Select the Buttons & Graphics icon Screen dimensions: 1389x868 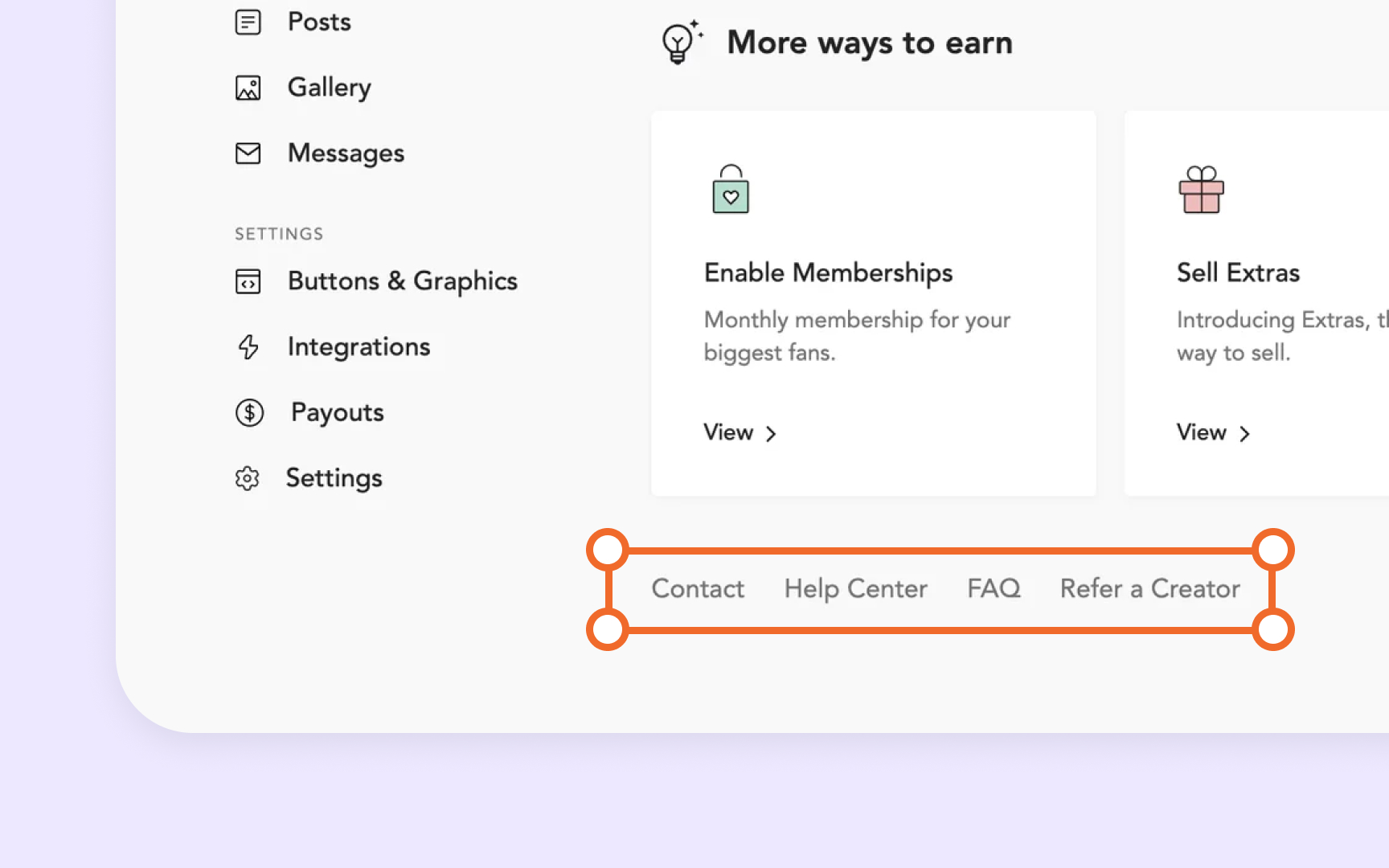coord(248,281)
